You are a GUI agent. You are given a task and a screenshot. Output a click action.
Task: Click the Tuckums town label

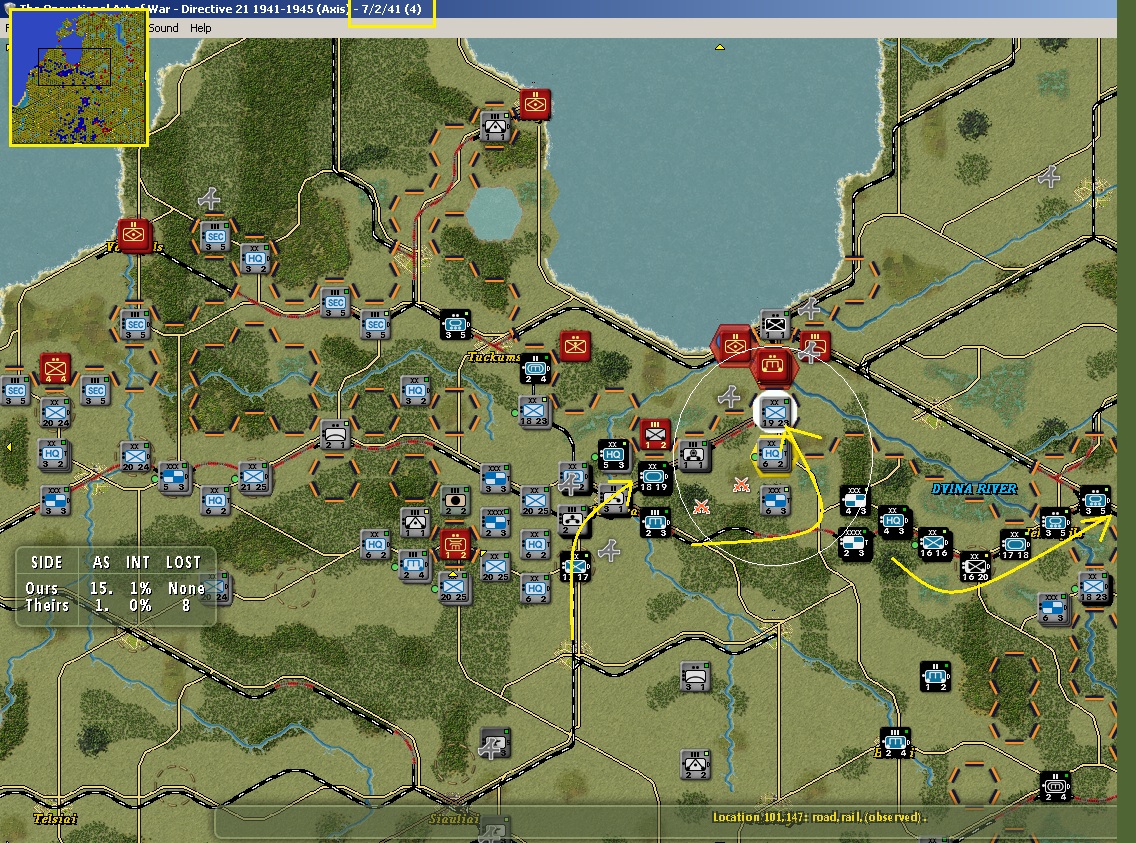coord(493,356)
